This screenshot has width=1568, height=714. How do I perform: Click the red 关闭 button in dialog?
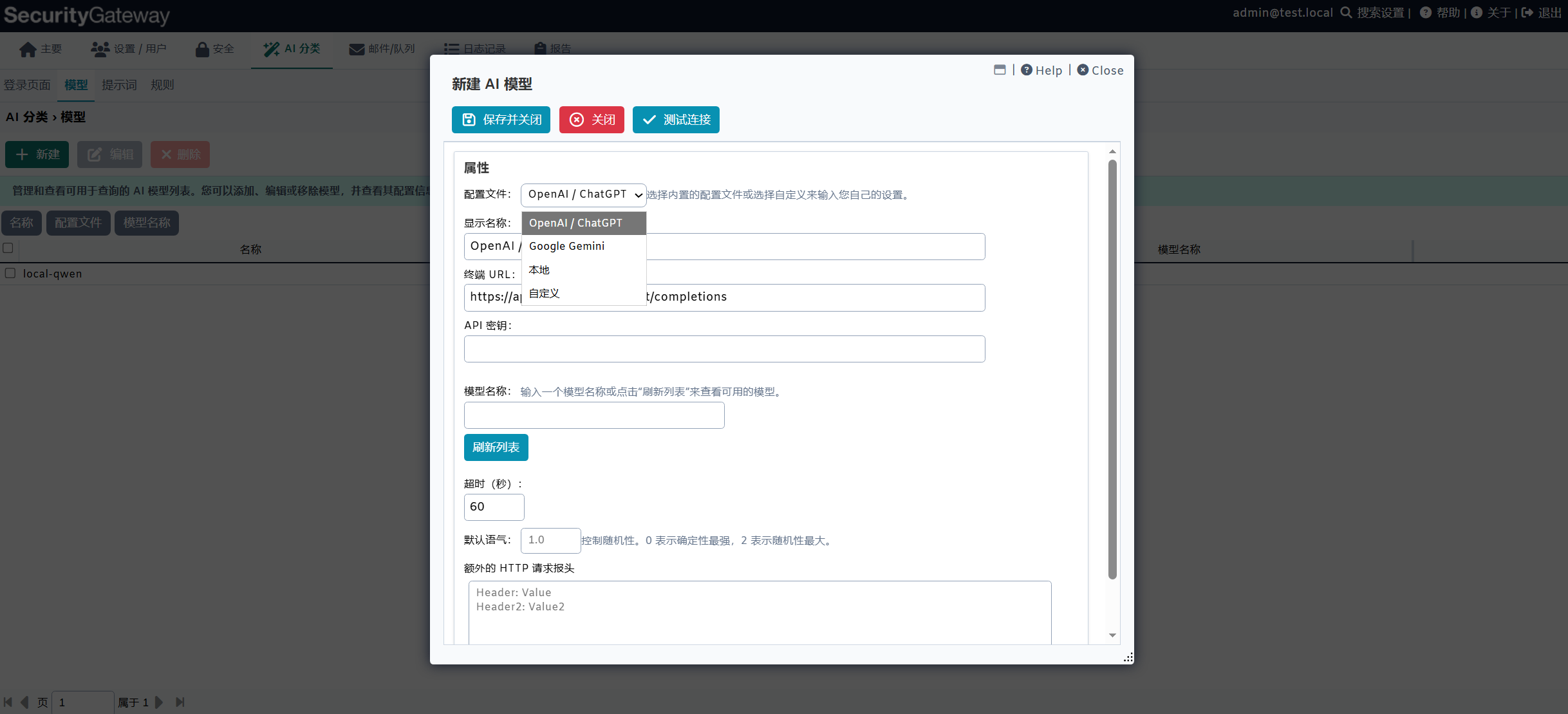(x=592, y=120)
